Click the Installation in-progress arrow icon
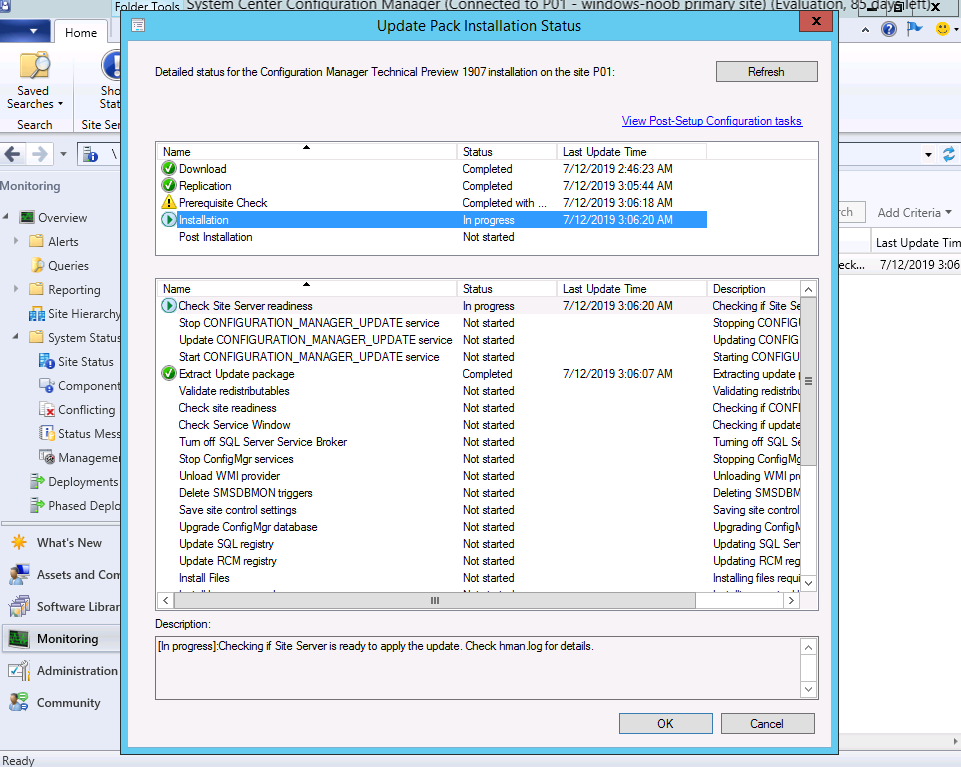 point(169,219)
